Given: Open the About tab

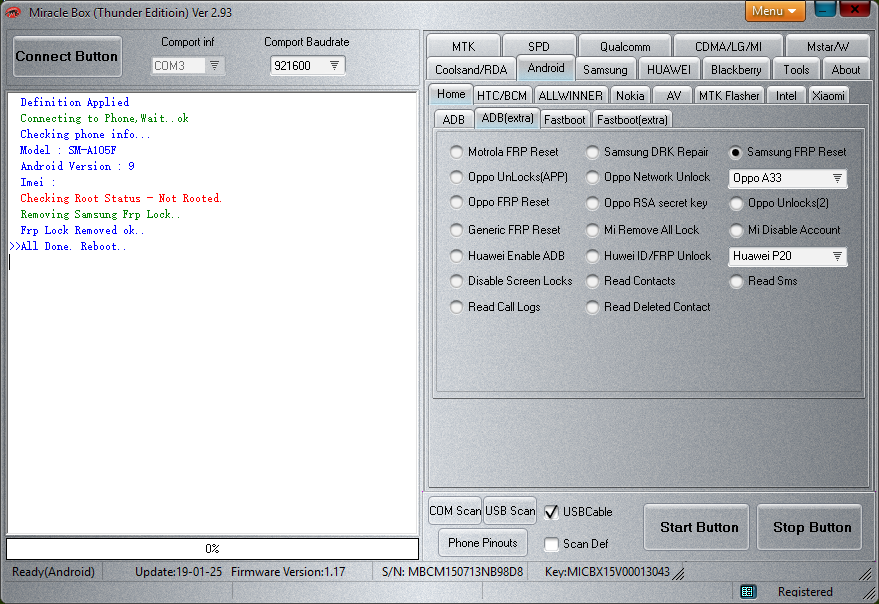Looking at the screenshot, I should click(x=845, y=70).
